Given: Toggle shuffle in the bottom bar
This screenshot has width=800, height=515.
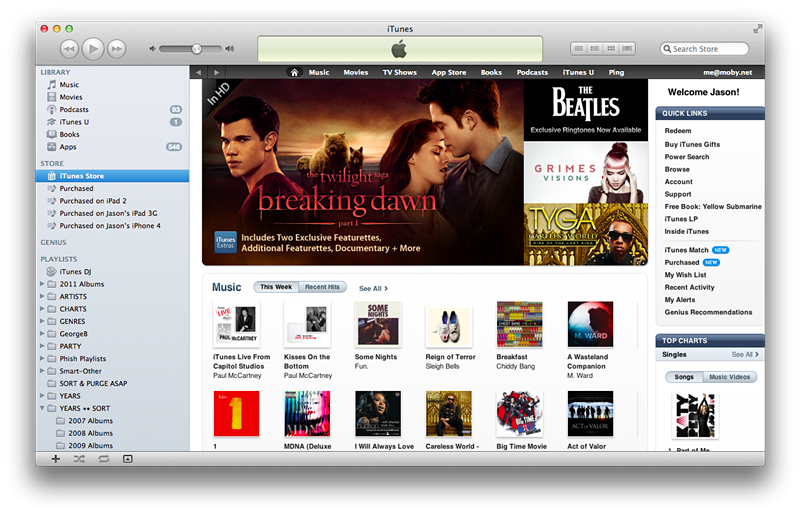Looking at the screenshot, I should click(x=79, y=458).
